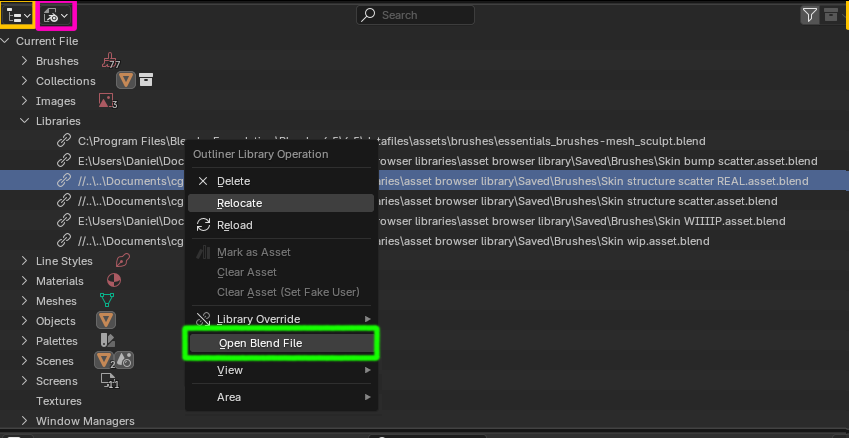Viewport: 849px width, 438px height.
Task: Expand the Objects category
Action: [x=24, y=321]
